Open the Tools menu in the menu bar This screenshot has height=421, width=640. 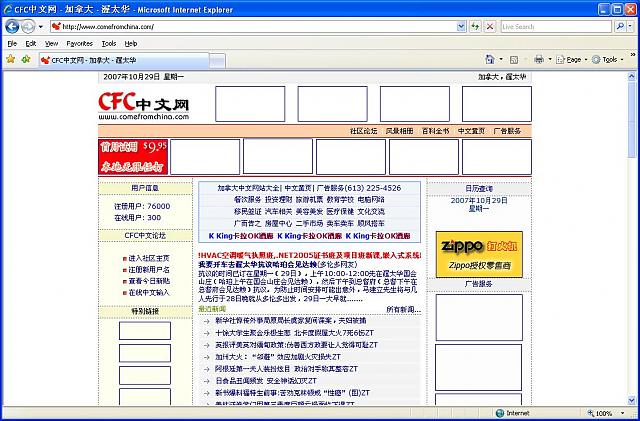click(x=109, y=43)
